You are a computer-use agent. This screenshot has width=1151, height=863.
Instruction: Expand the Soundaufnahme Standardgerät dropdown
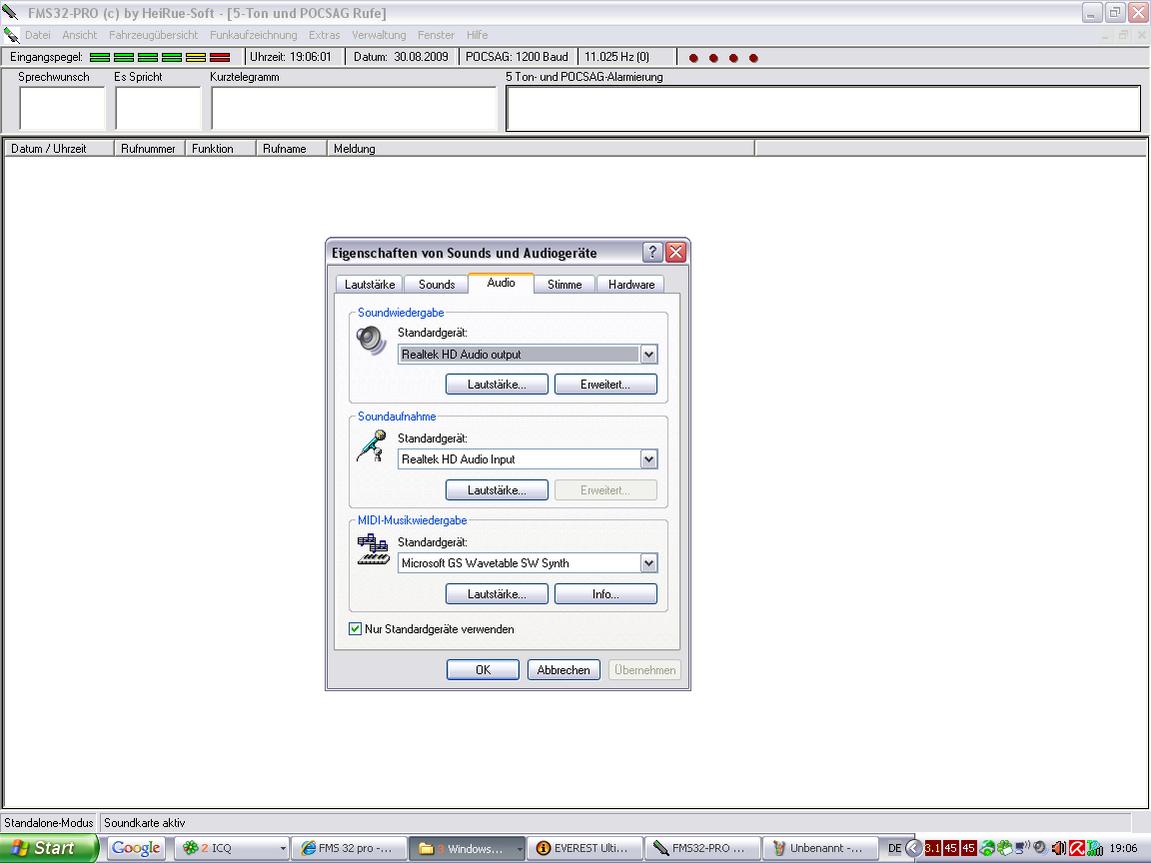(x=649, y=459)
